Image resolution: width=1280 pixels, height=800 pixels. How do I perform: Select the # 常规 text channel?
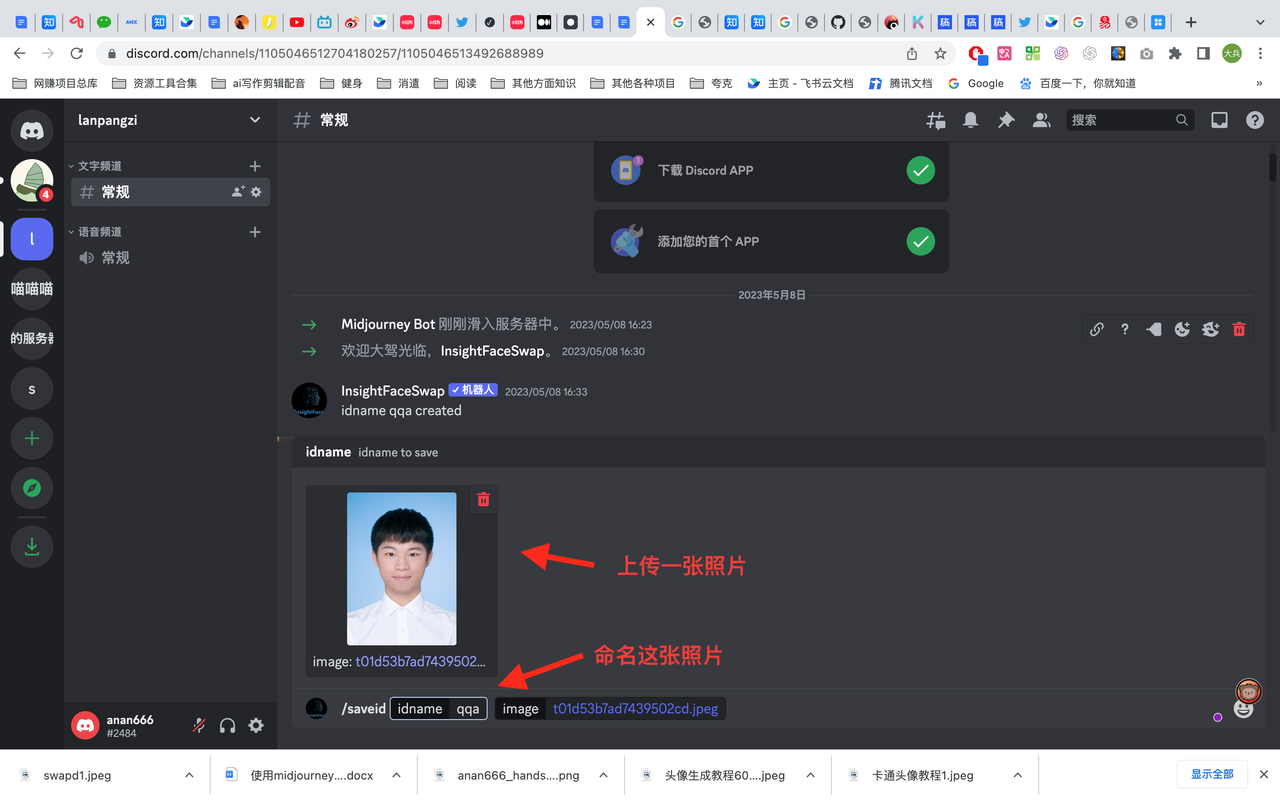pos(168,192)
